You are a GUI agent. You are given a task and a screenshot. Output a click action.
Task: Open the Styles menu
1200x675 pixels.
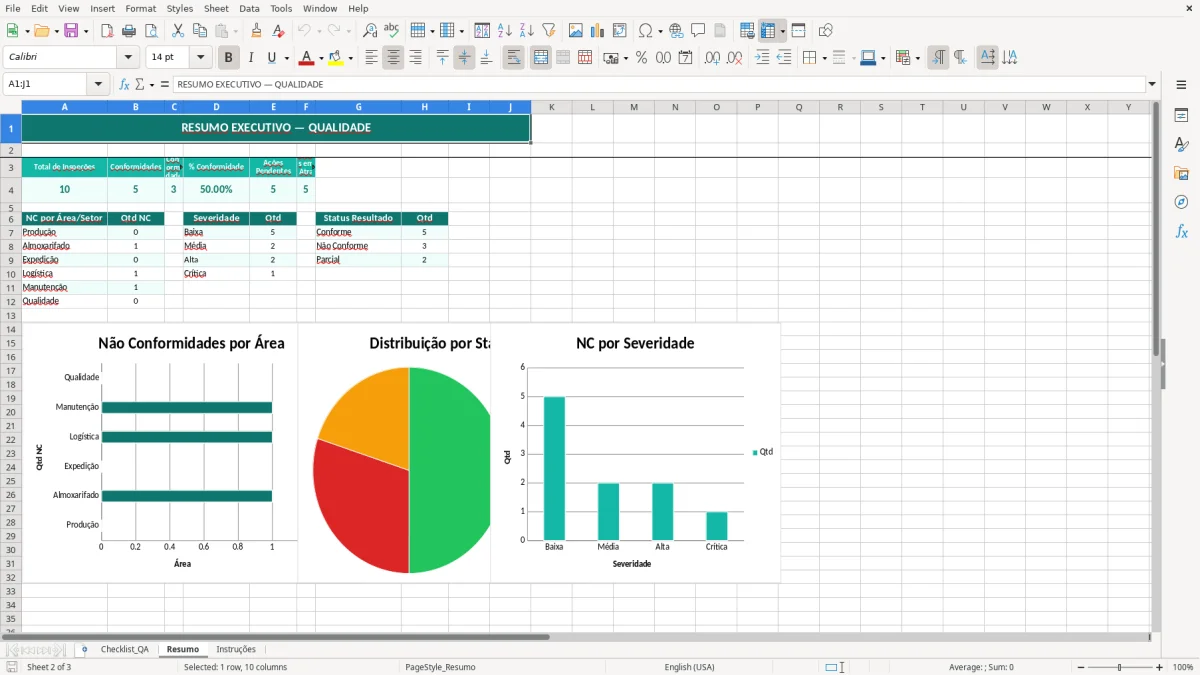[180, 8]
